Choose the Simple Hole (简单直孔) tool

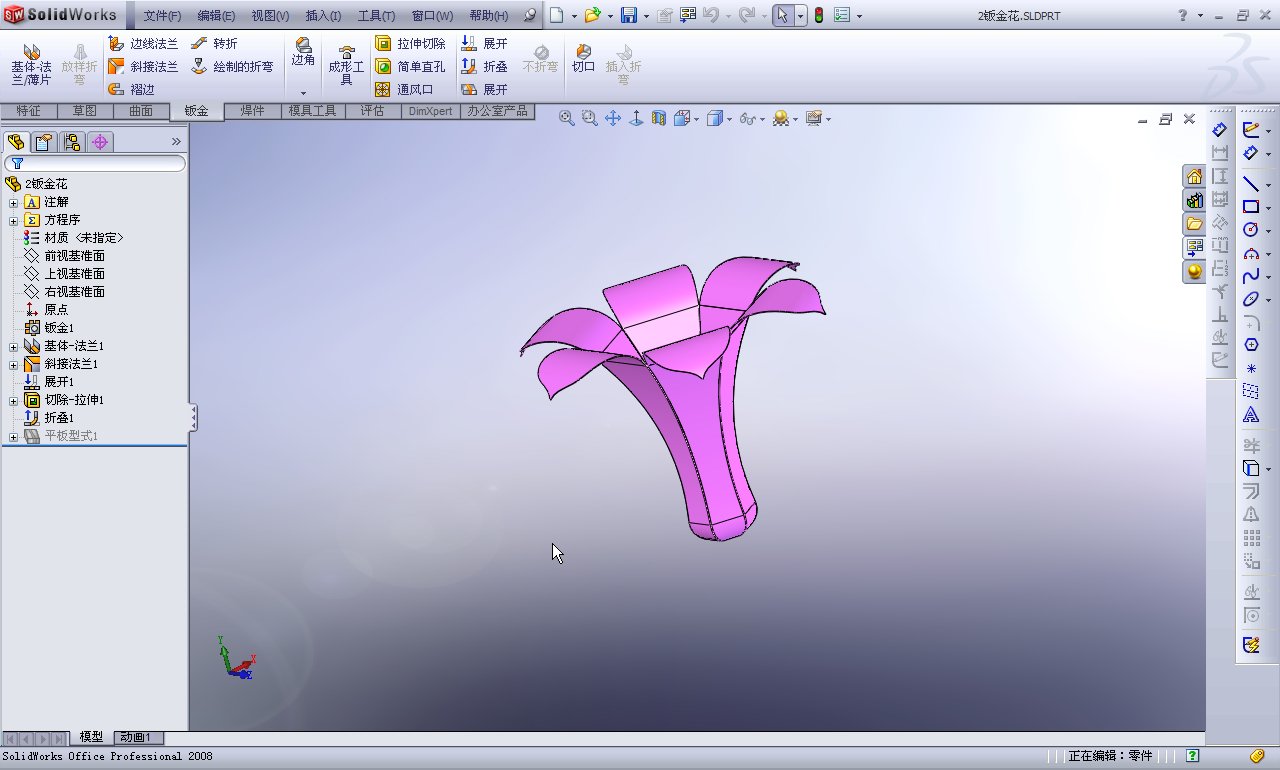pyautogui.click(x=410, y=67)
